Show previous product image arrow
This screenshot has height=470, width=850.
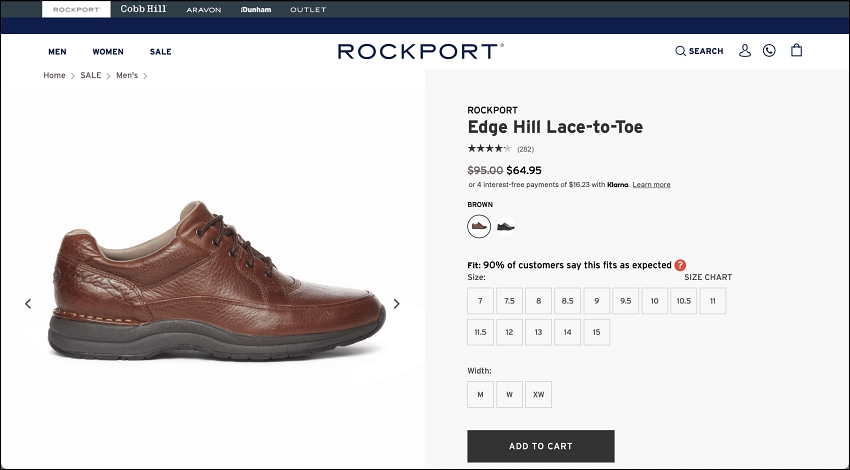pyautogui.click(x=28, y=304)
